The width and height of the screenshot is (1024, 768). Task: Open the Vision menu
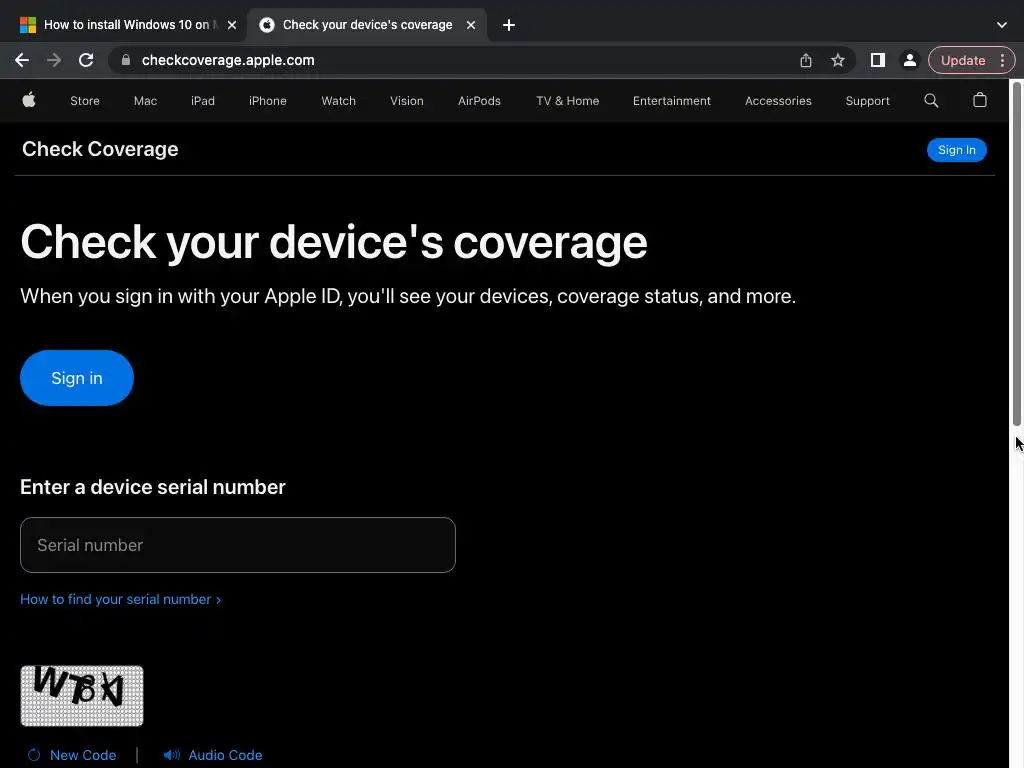[407, 101]
